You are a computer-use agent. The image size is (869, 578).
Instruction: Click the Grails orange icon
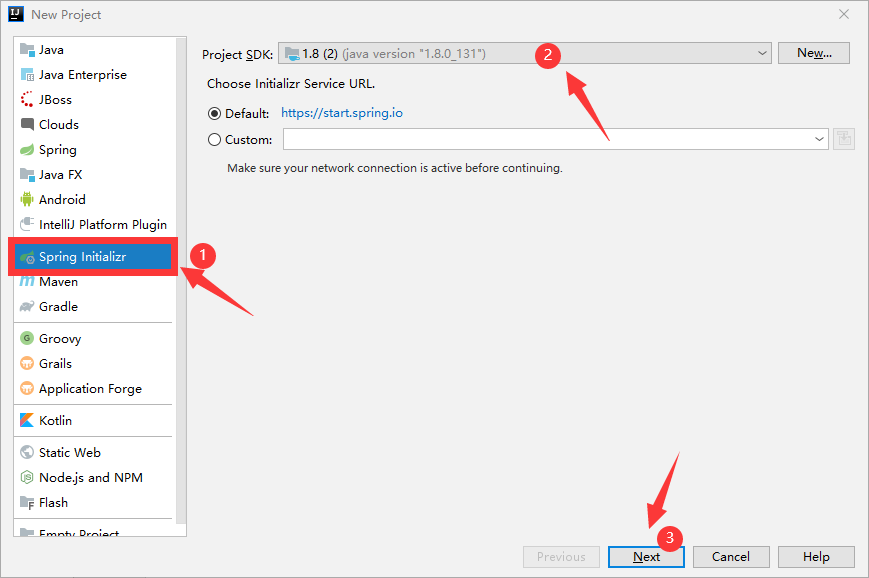click(27, 363)
